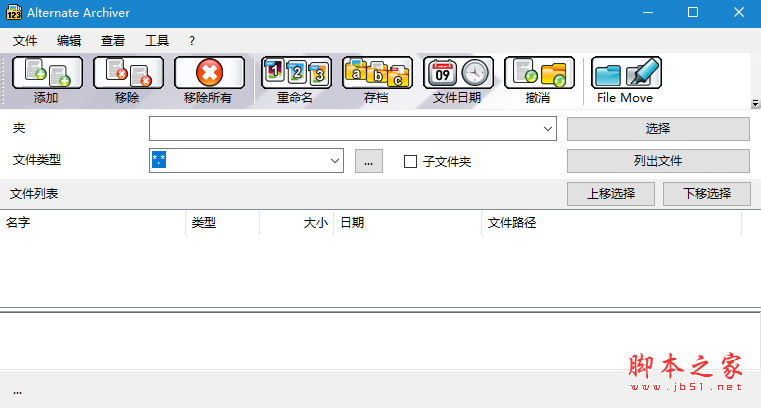Sort by the 大小 (Size) column header
Viewport: 761px width, 408px height.
click(297, 223)
